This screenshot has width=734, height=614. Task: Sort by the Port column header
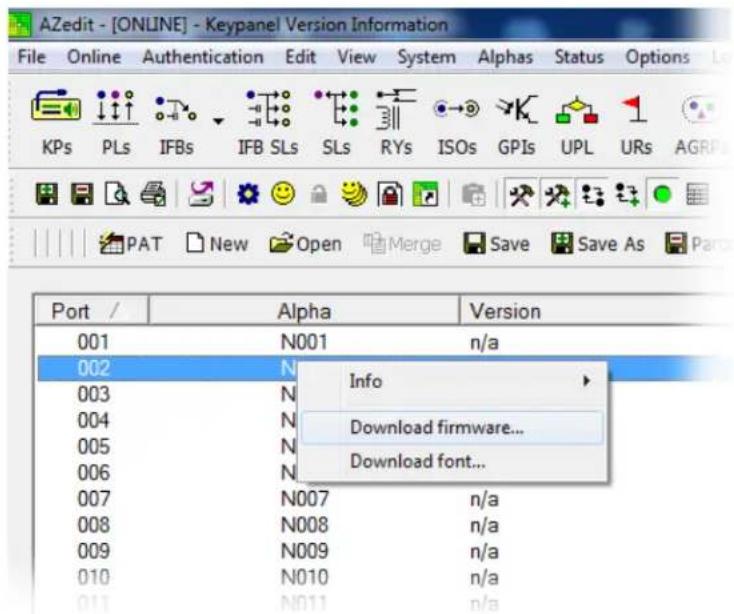tap(91, 311)
